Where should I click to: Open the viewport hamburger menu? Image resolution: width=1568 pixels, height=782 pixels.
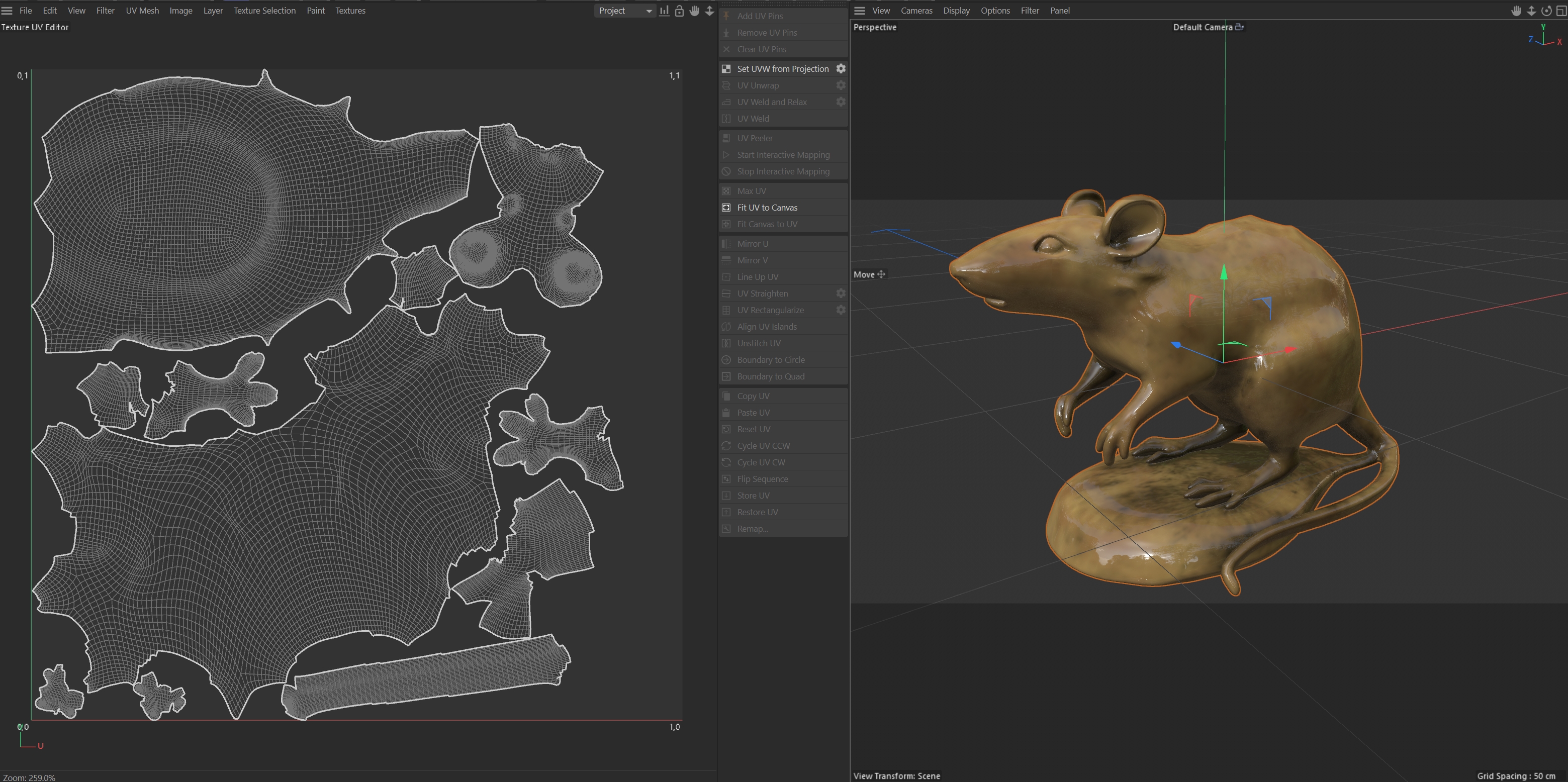[860, 11]
